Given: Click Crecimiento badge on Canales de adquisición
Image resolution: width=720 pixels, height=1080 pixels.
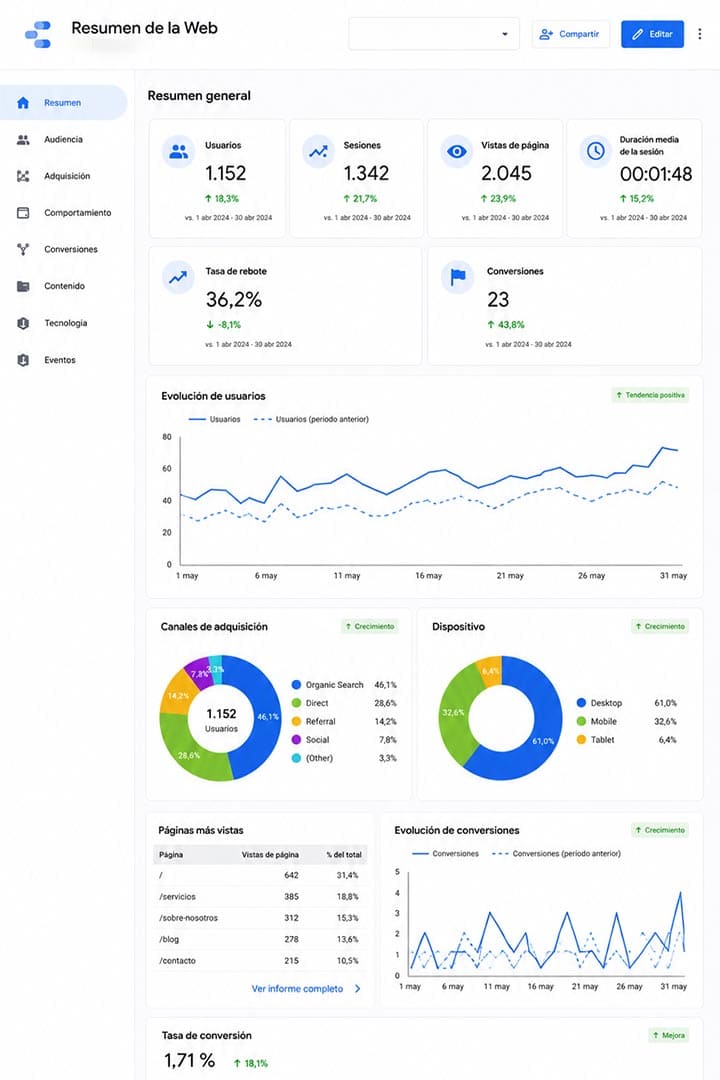Looking at the screenshot, I should [x=369, y=627].
